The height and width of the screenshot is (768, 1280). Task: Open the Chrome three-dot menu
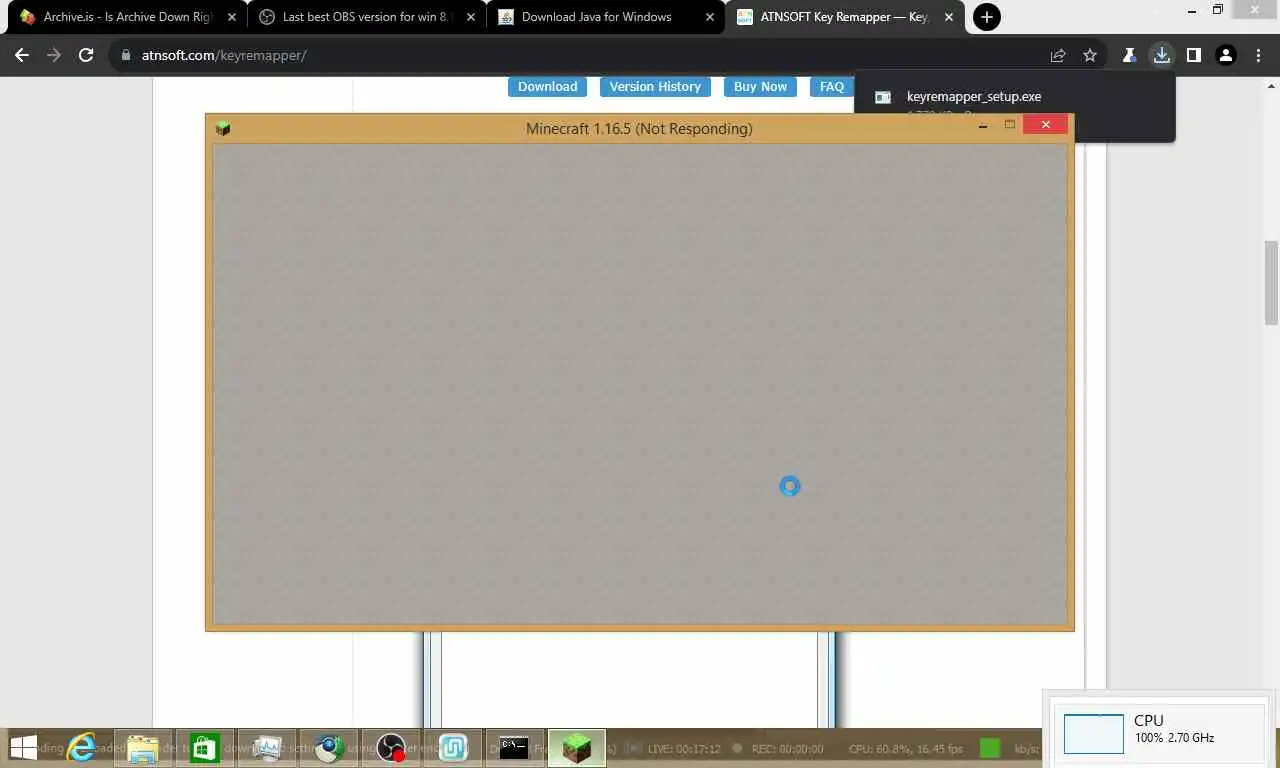coord(1257,55)
